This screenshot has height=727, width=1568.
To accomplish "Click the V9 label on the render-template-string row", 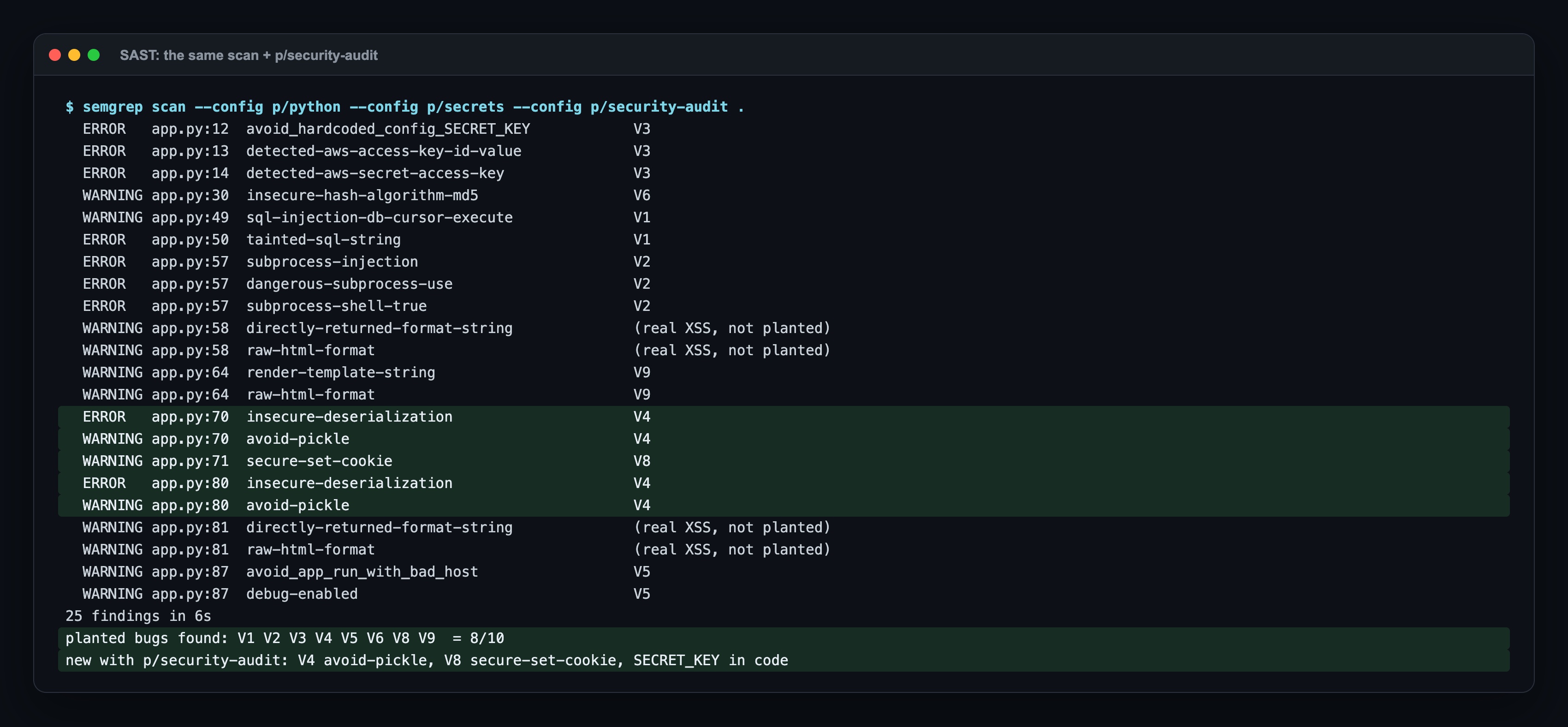I will pos(641,372).
